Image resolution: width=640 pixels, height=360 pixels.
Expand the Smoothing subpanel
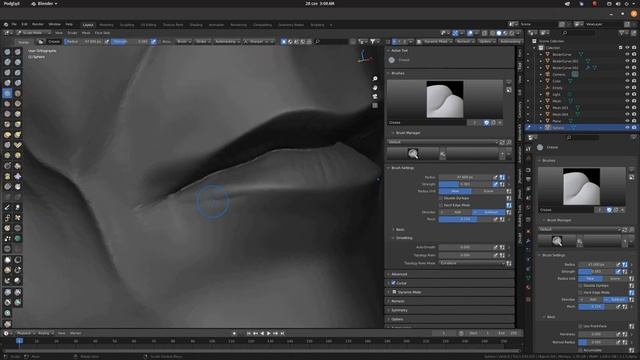[404, 238]
